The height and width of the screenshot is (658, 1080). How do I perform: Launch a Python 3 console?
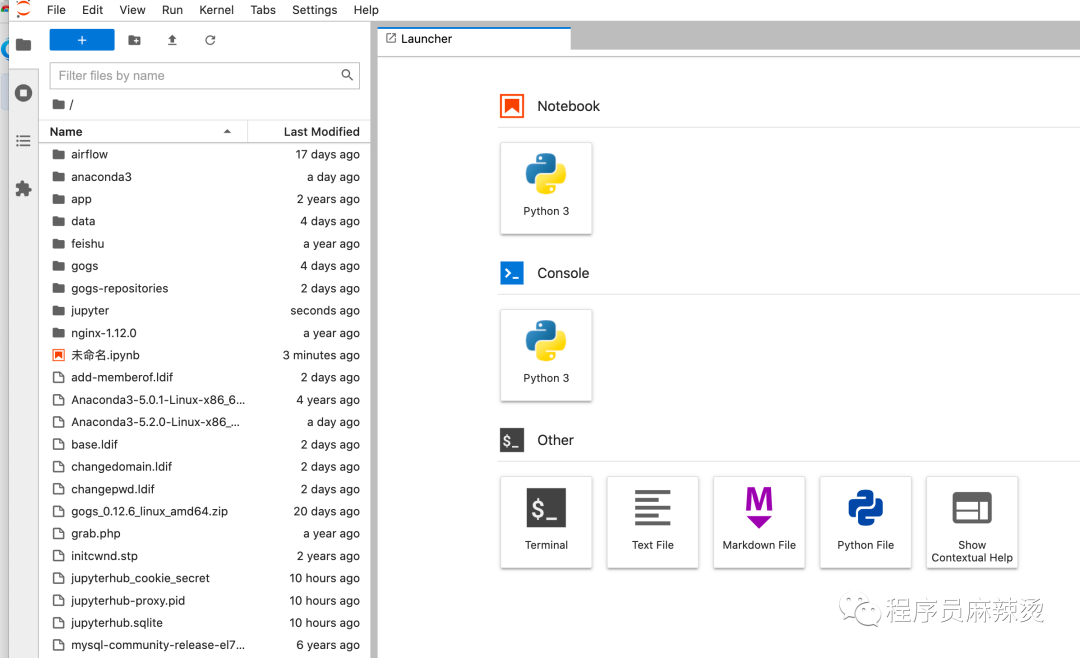pyautogui.click(x=546, y=355)
